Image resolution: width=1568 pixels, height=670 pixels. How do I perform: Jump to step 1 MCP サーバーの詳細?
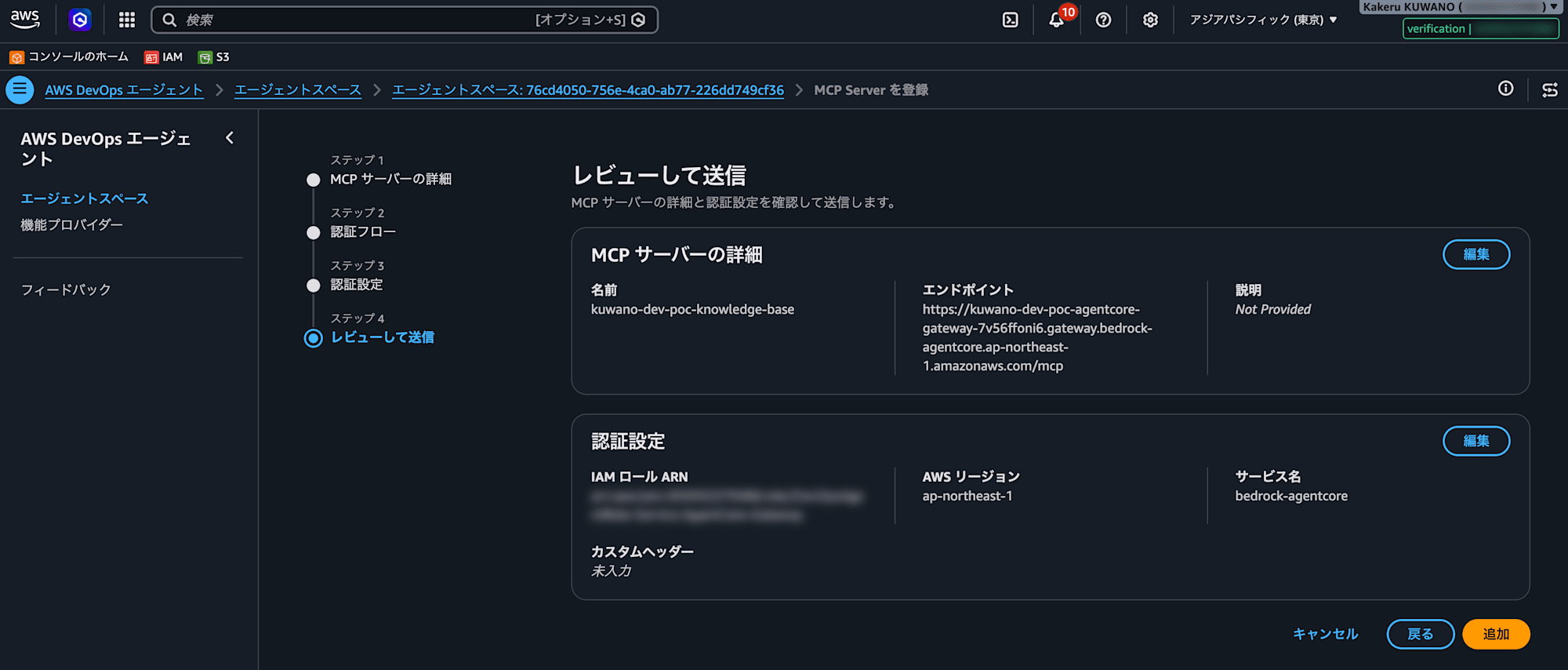[390, 179]
